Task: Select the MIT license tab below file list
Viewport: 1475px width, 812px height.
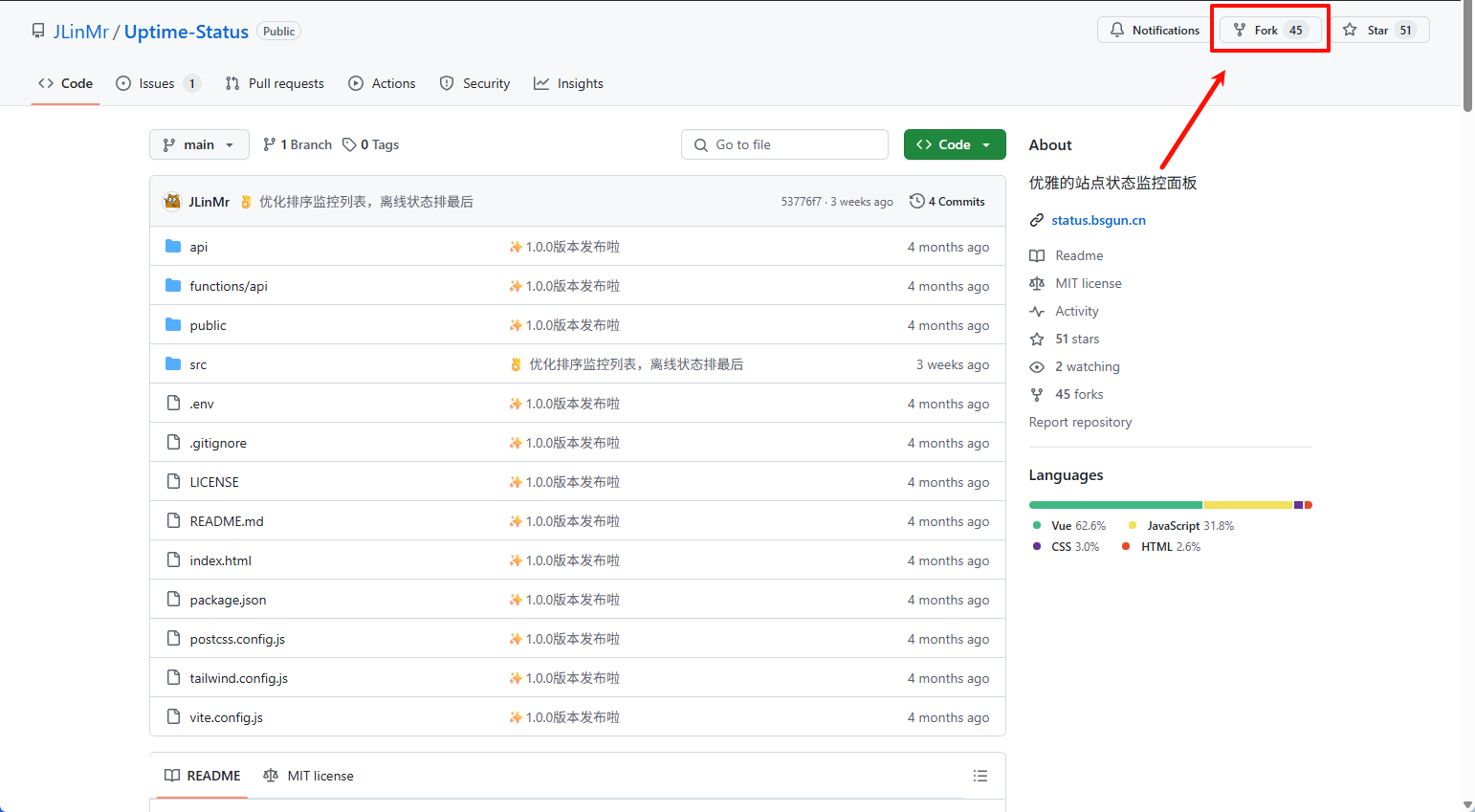Action: coord(308,776)
